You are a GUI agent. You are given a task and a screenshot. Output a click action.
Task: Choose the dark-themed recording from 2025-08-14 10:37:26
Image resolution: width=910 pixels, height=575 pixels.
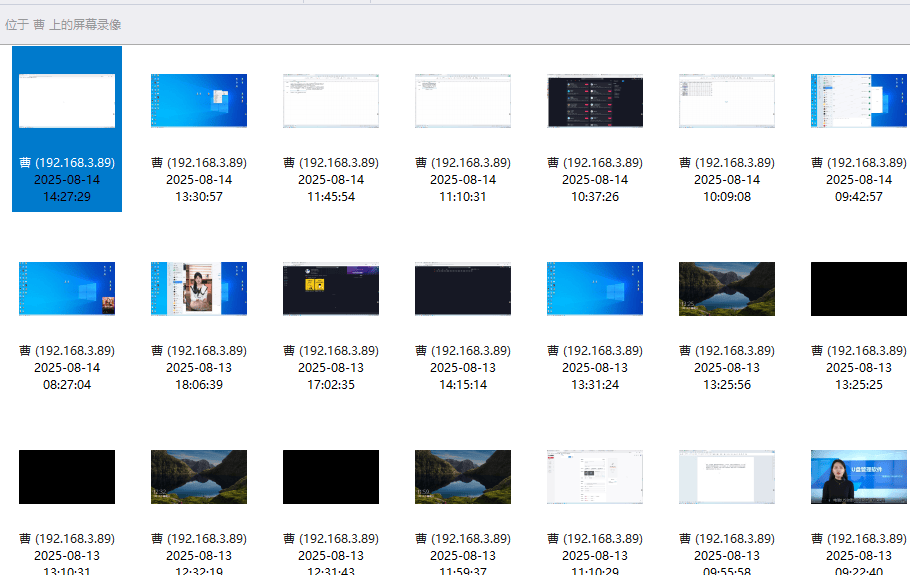(595, 101)
